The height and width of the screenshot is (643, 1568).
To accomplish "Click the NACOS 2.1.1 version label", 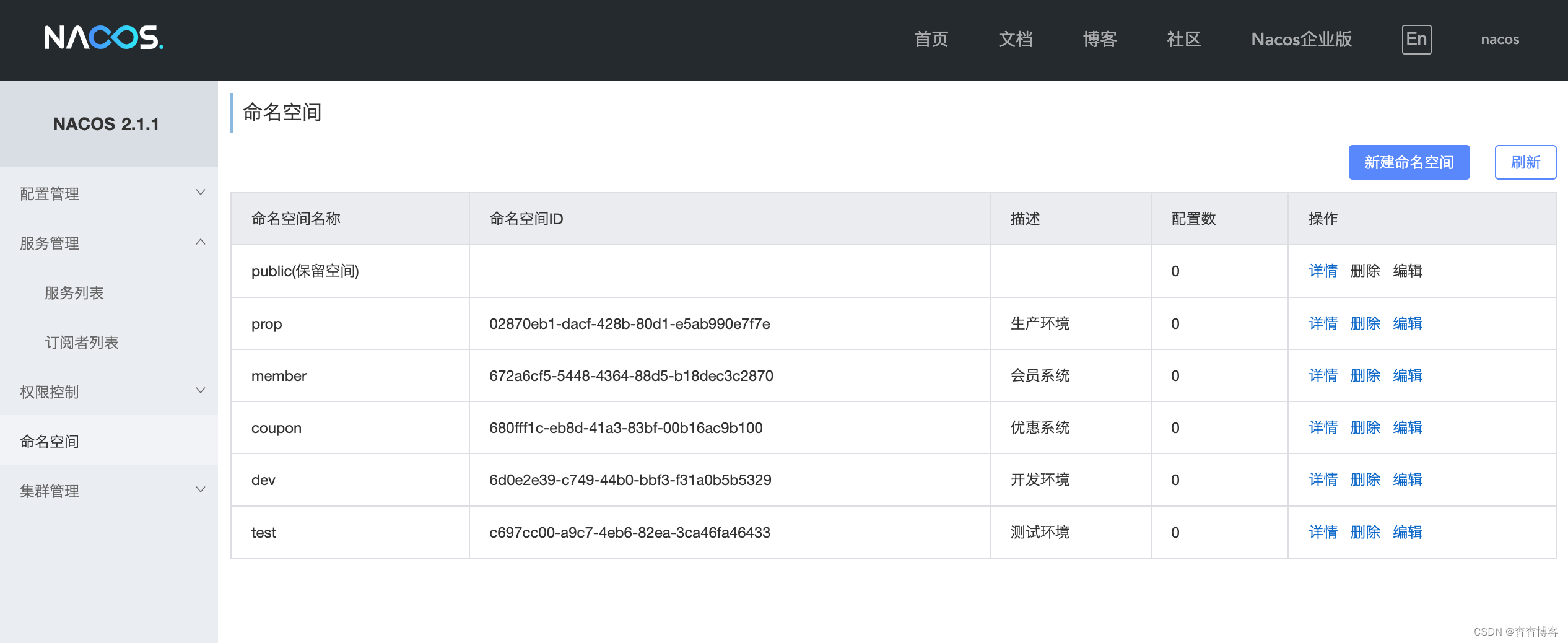I will pos(106,124).
